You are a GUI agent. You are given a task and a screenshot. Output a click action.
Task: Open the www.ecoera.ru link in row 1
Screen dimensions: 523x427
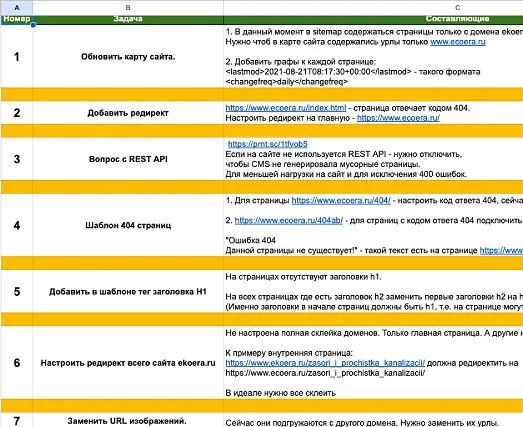coord(458,42)
